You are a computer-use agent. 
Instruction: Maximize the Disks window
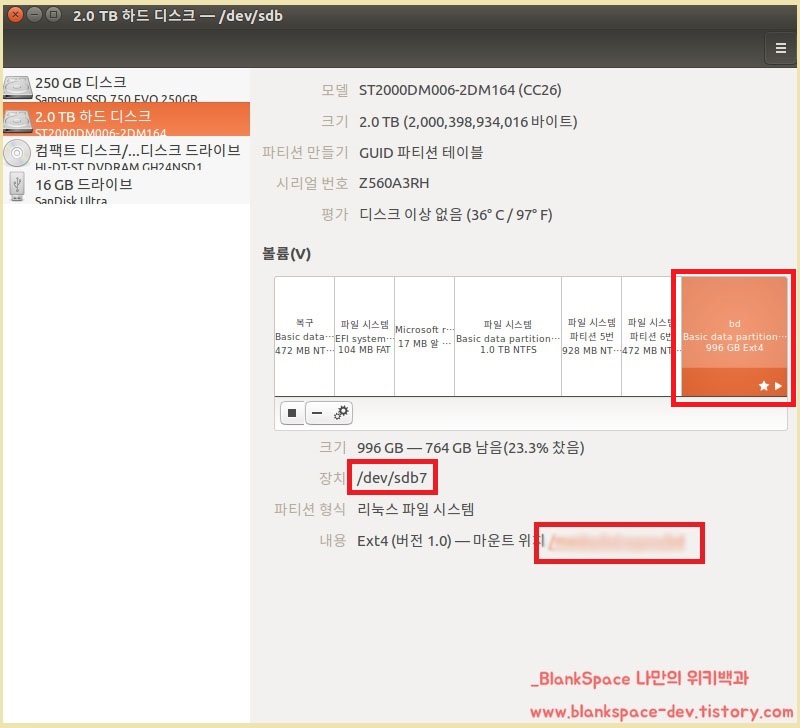[x=53, y=15]
